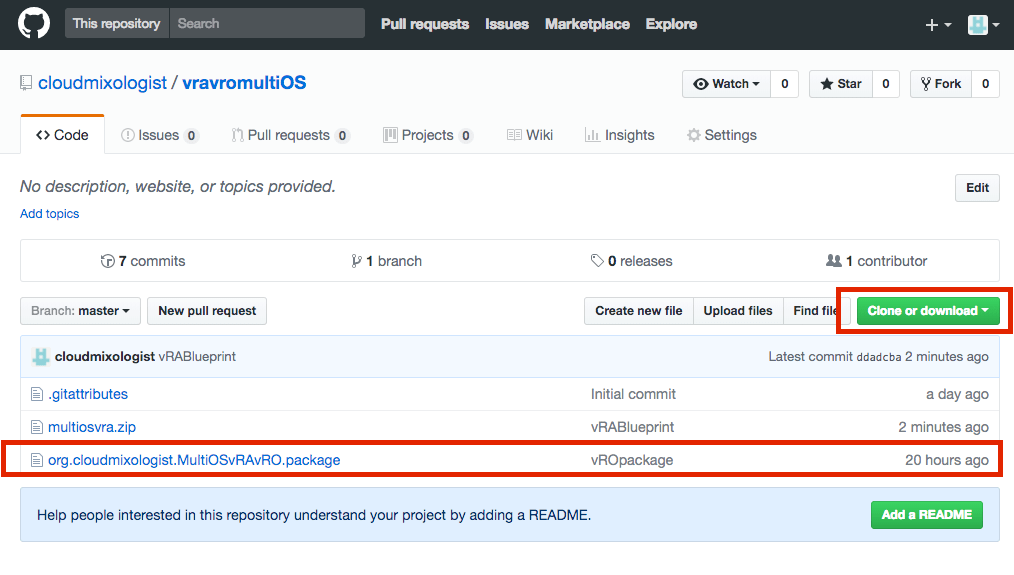Click file icon beside org.cloudmixologist.MultiOSvRAvRO.package
The height and width of the screenshot is (575, 1014).
tap(37, 460)
